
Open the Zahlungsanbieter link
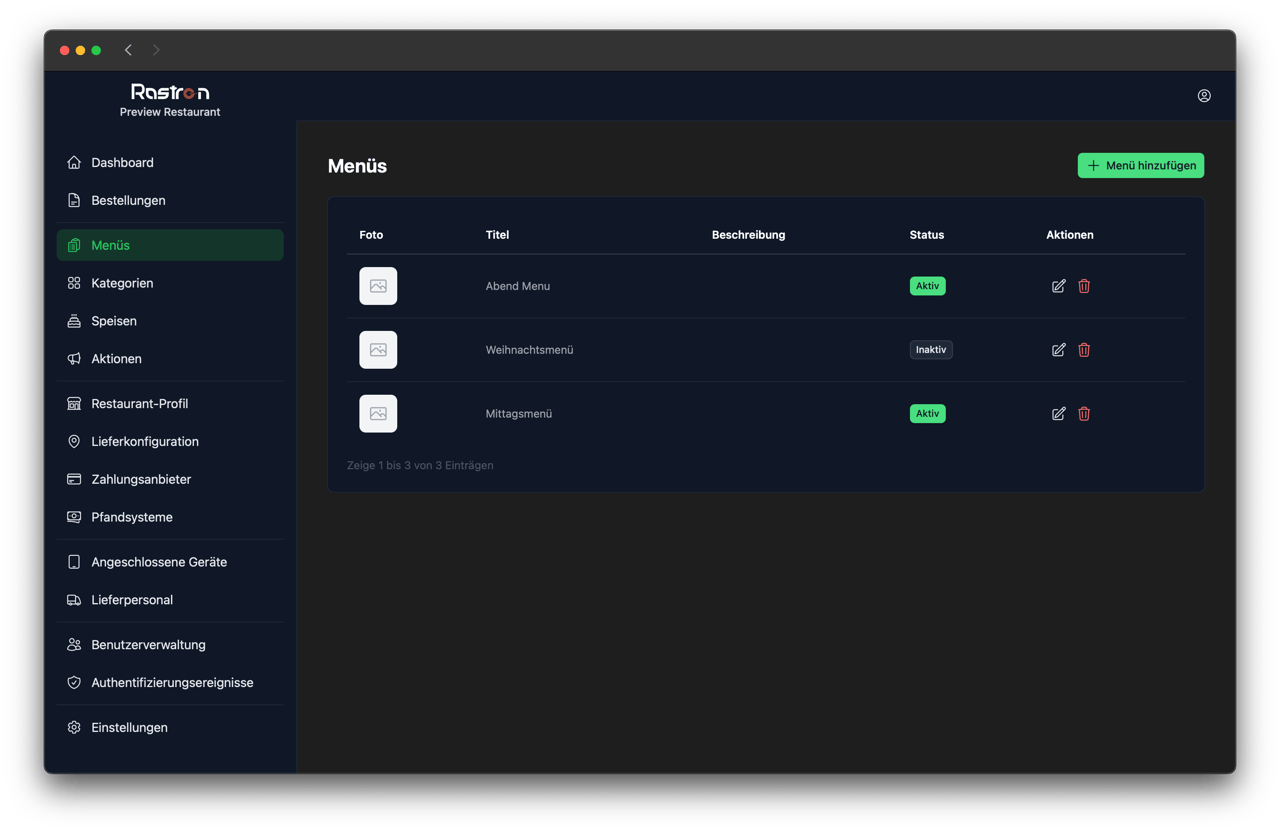tap(141, 480)
